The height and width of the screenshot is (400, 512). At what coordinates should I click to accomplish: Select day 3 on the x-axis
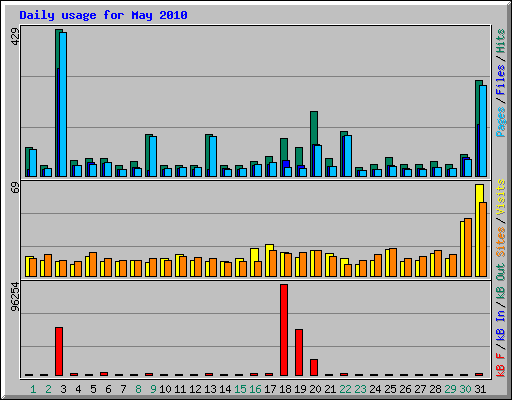[x=63, y=389]
